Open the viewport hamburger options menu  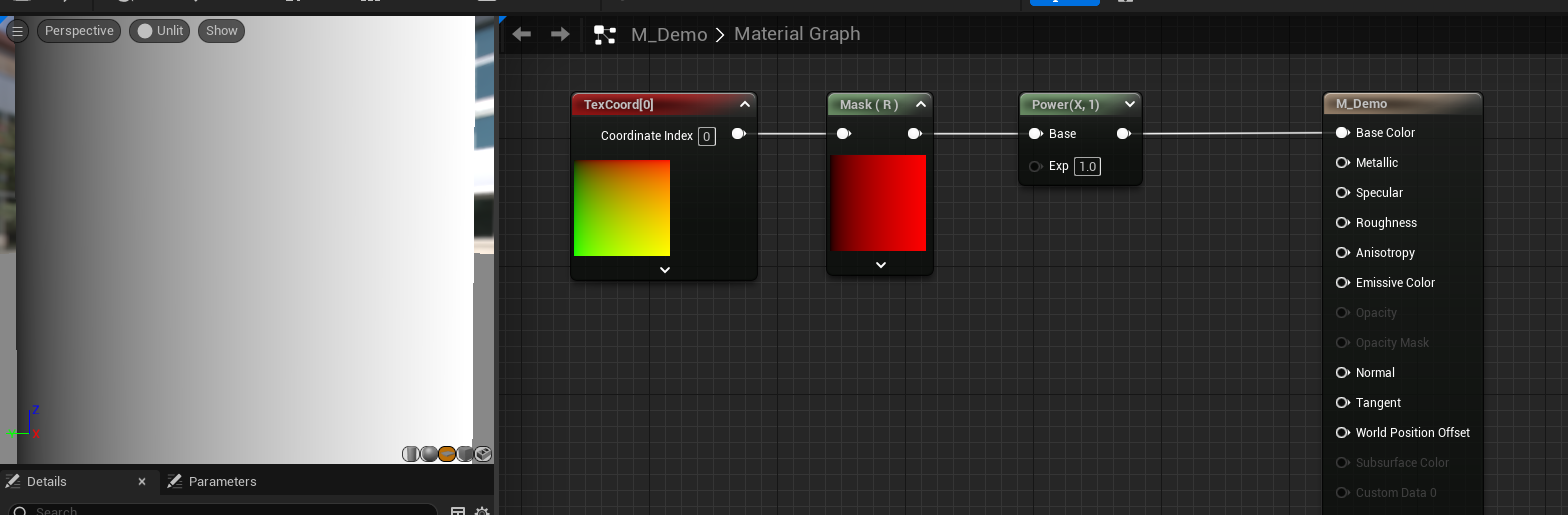(x=17, y=31)
